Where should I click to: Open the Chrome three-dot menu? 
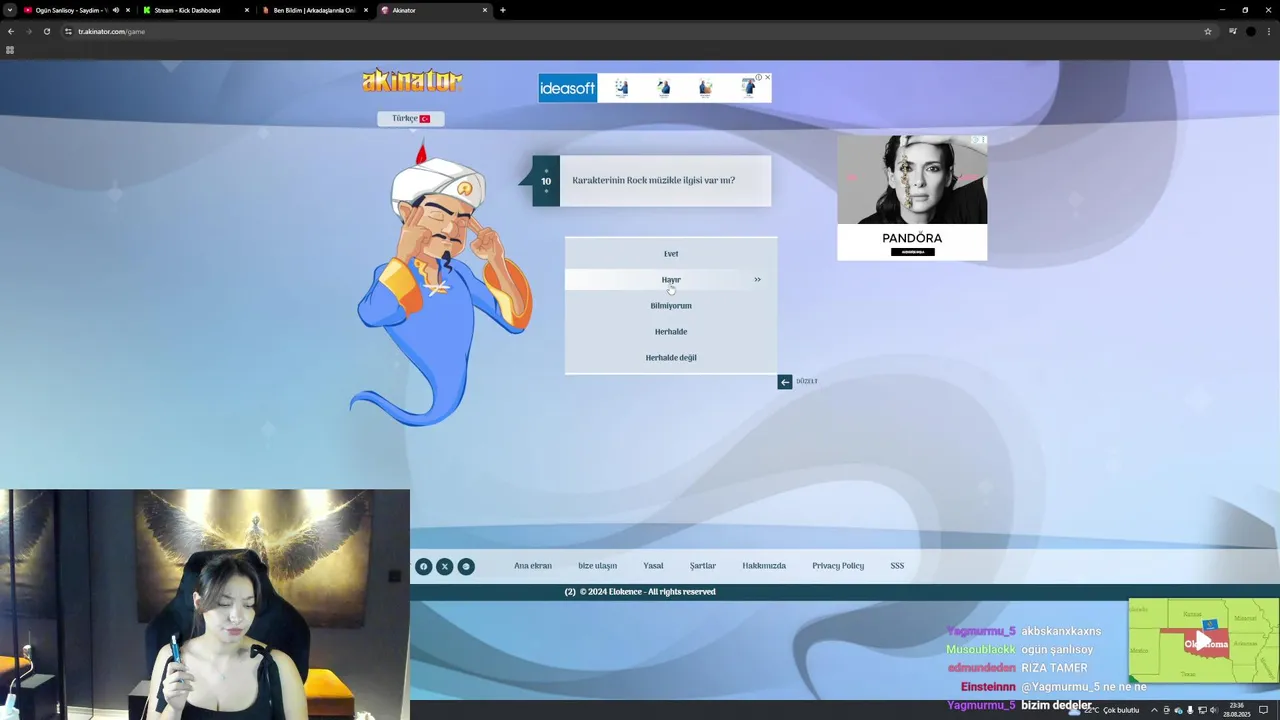click(x=1268, y=31)
